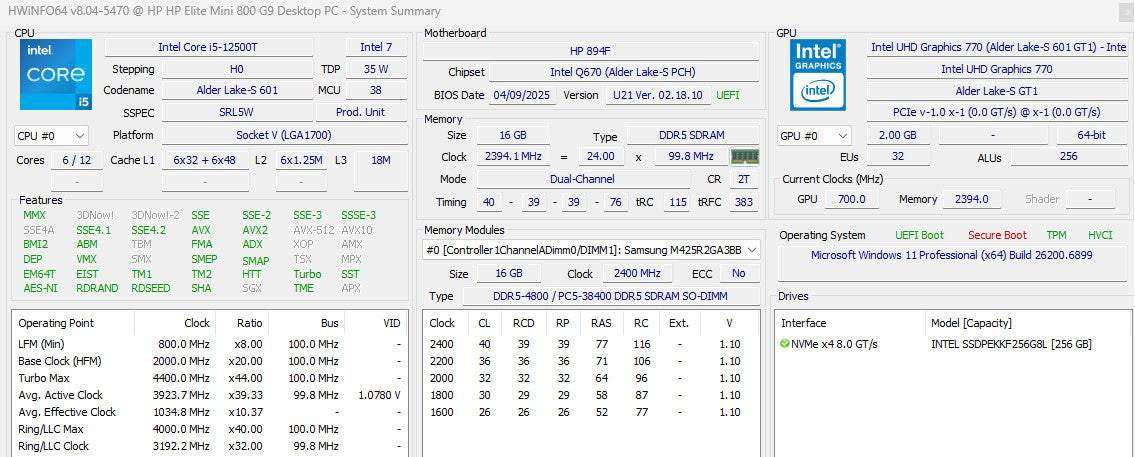The height and width of the screenshot is (457, 1135).
Task: Open the memory module selector dropdown
Action: pos(591,250)
